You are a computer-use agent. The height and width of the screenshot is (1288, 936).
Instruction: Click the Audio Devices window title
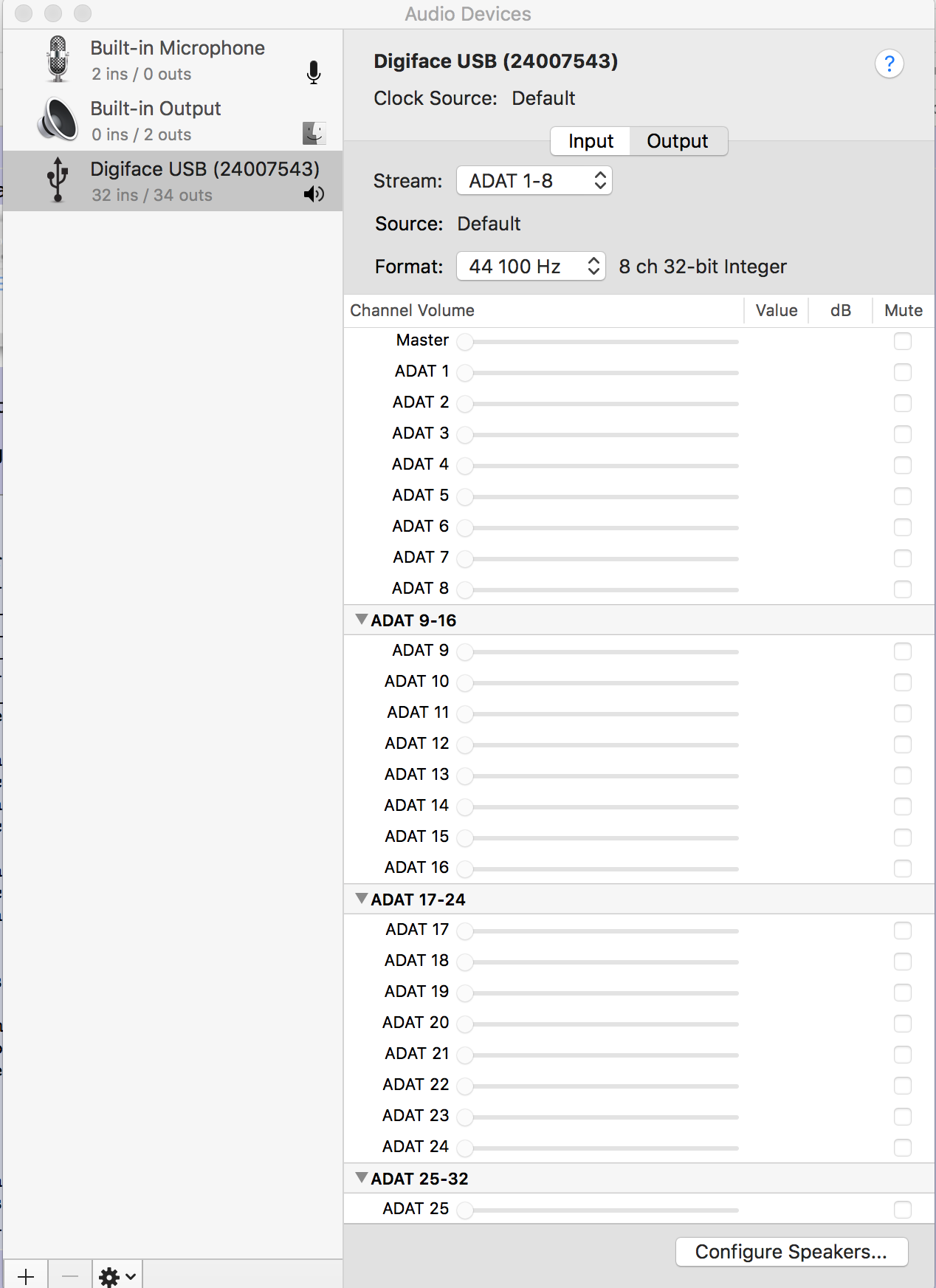tap(468, 14)
